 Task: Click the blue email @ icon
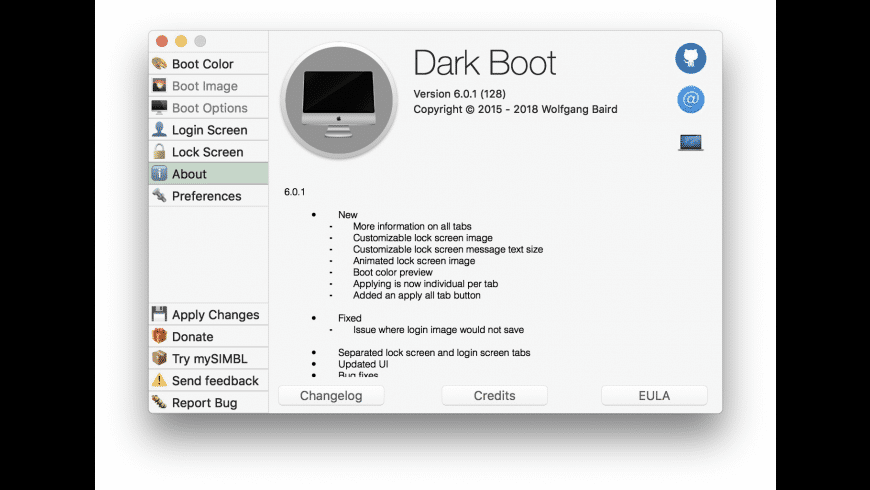pos(690,100)
